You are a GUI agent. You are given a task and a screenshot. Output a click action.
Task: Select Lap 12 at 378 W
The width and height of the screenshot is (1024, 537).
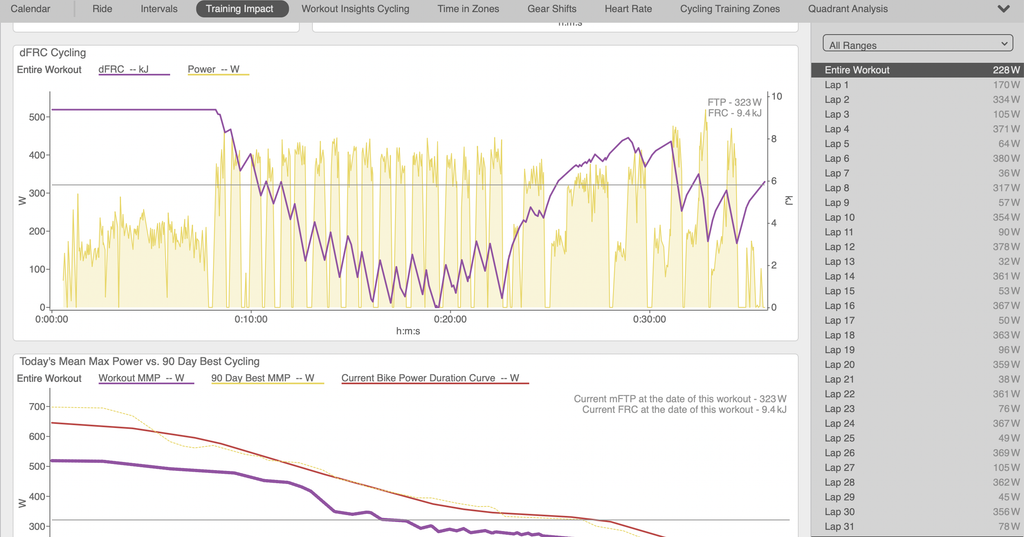pos(918,247)
